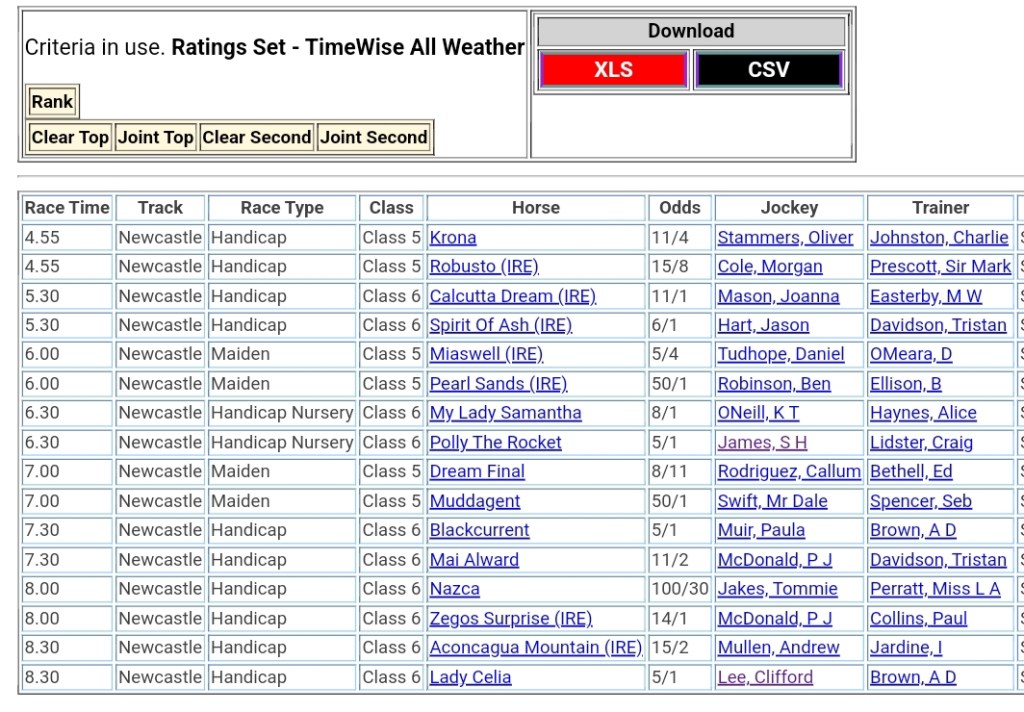1024x712 pixels.
Task: Download ratings as CSV file
Action: (768, 70)
